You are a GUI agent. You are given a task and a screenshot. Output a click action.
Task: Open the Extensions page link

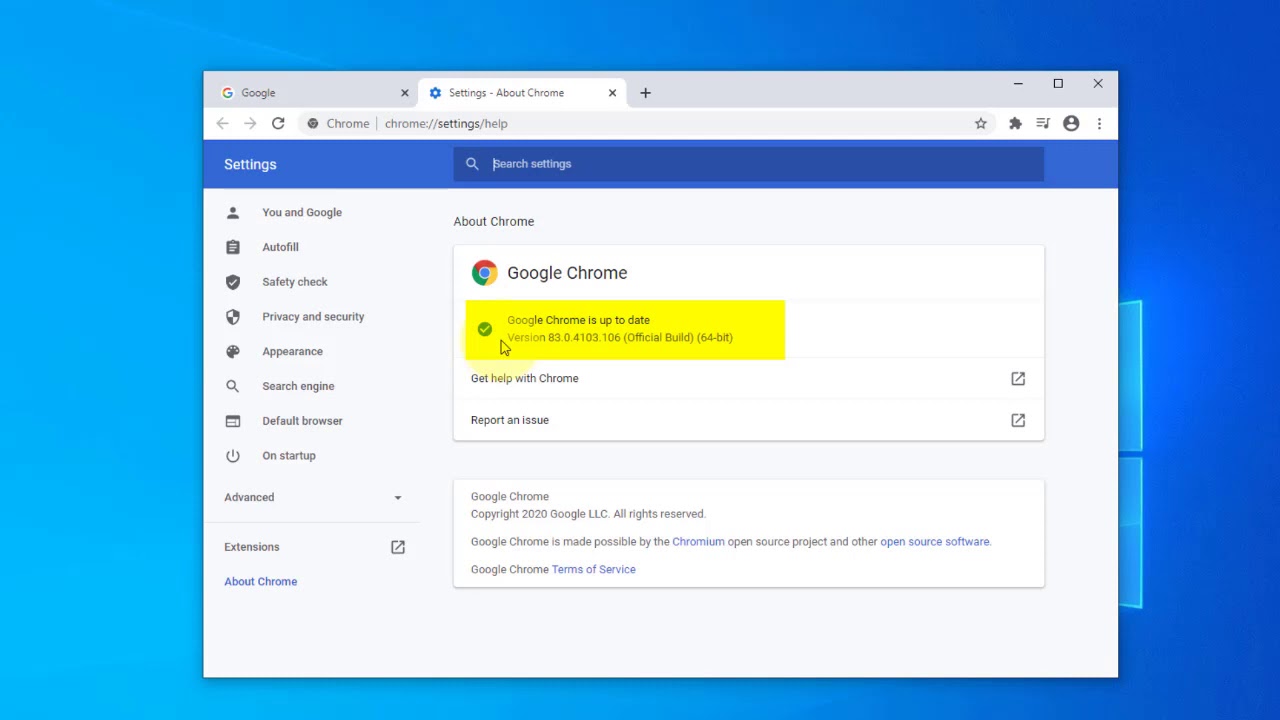point(252,547)
